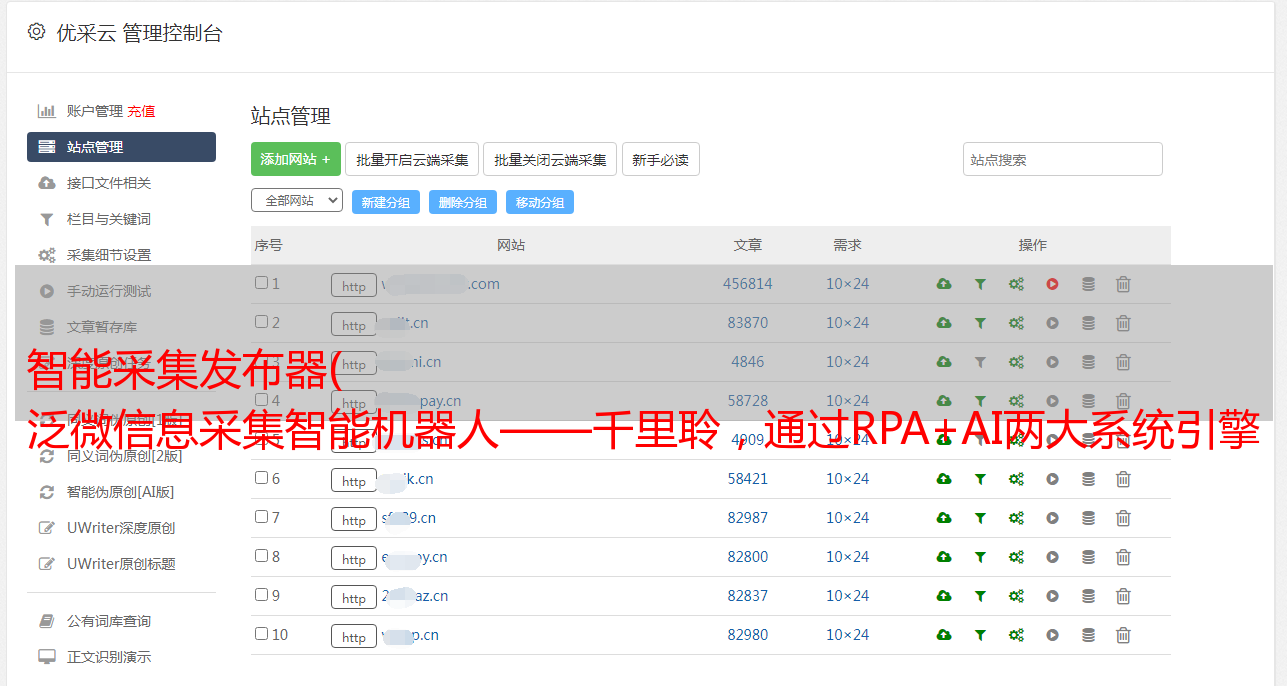Delete site row 6 with trash icon
1287x686 pixels.
coord(1123,479)
